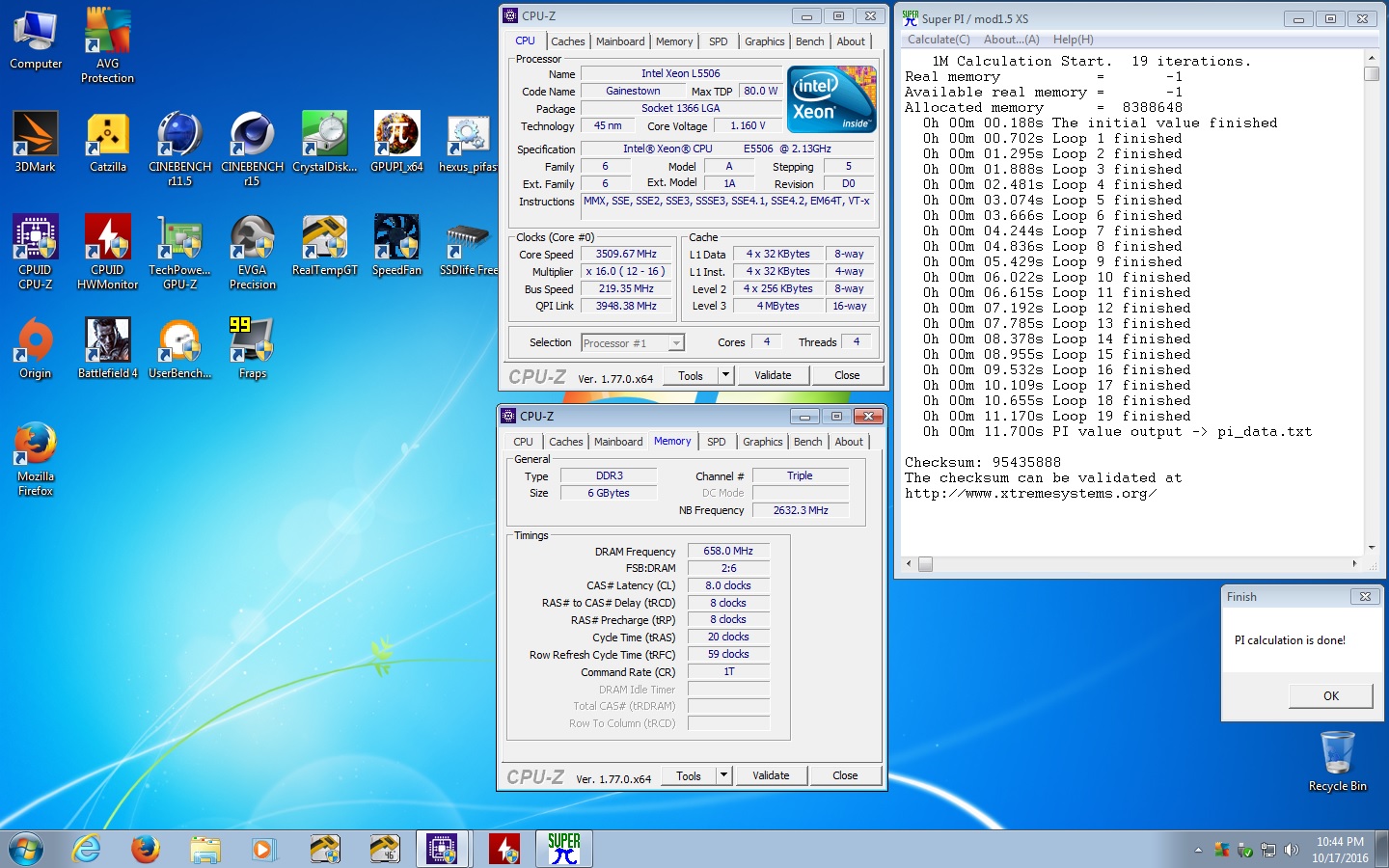Viewport: 1389px width, 868px height.
Task: Open TechPowerUp GPU-Z shortcut
Action: point(179,252)
